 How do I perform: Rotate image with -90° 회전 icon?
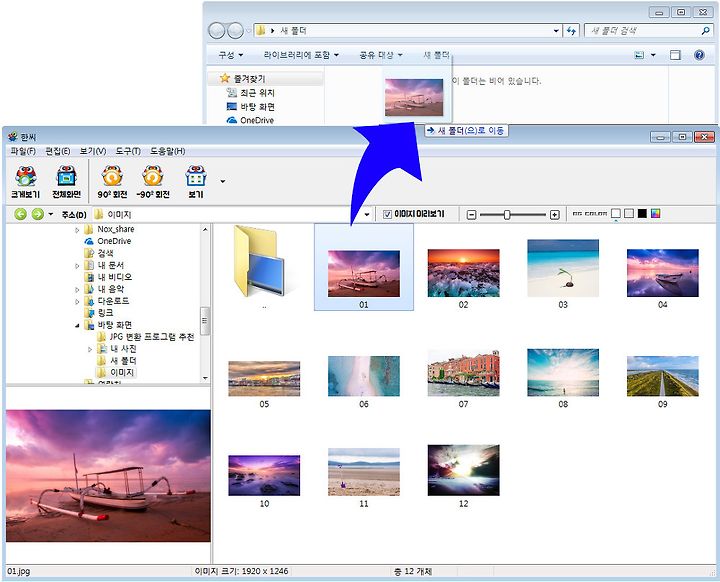[153, 182]
